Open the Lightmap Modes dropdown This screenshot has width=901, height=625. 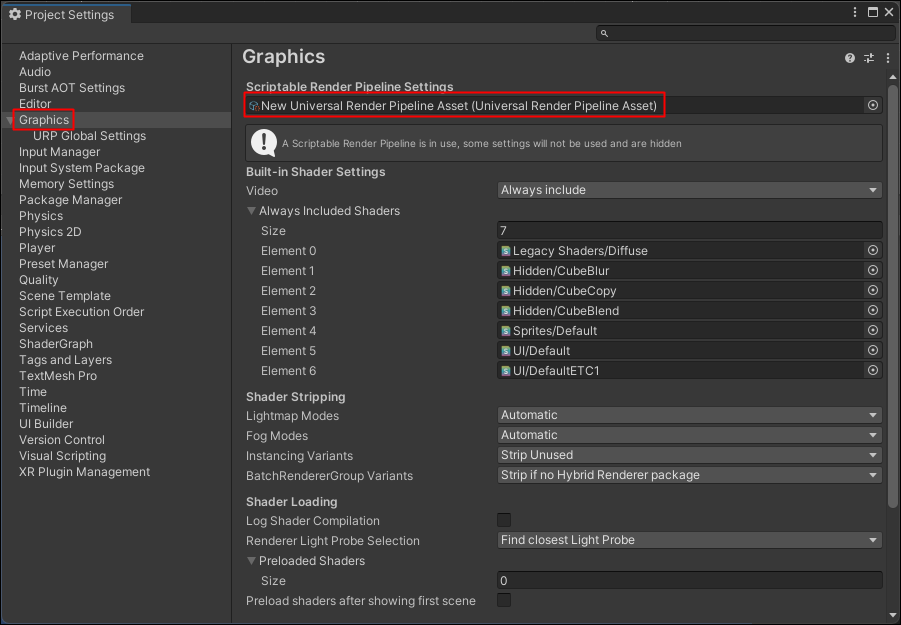pos(690,415)
